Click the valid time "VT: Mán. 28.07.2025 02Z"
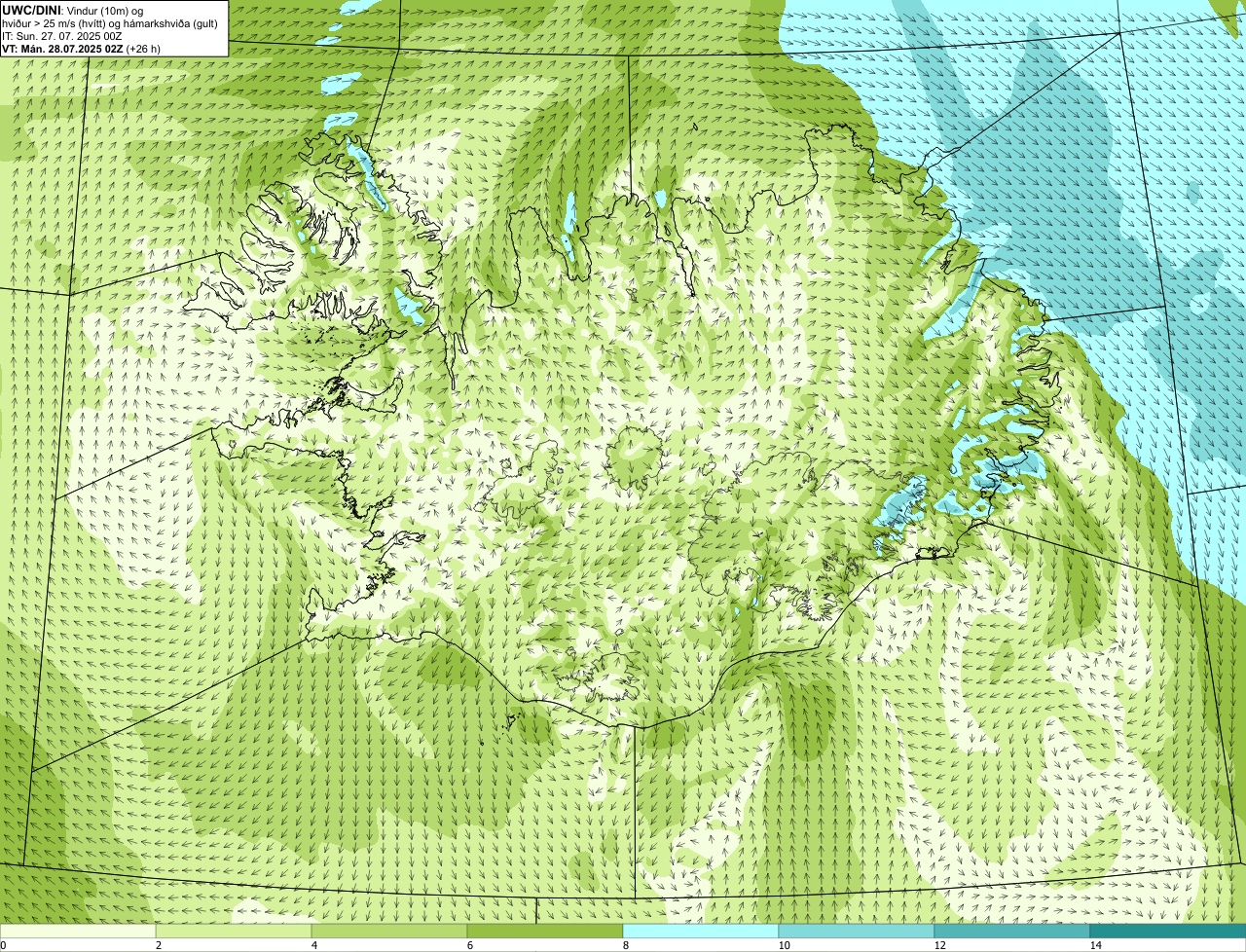1246x952 pixels. 62,48
